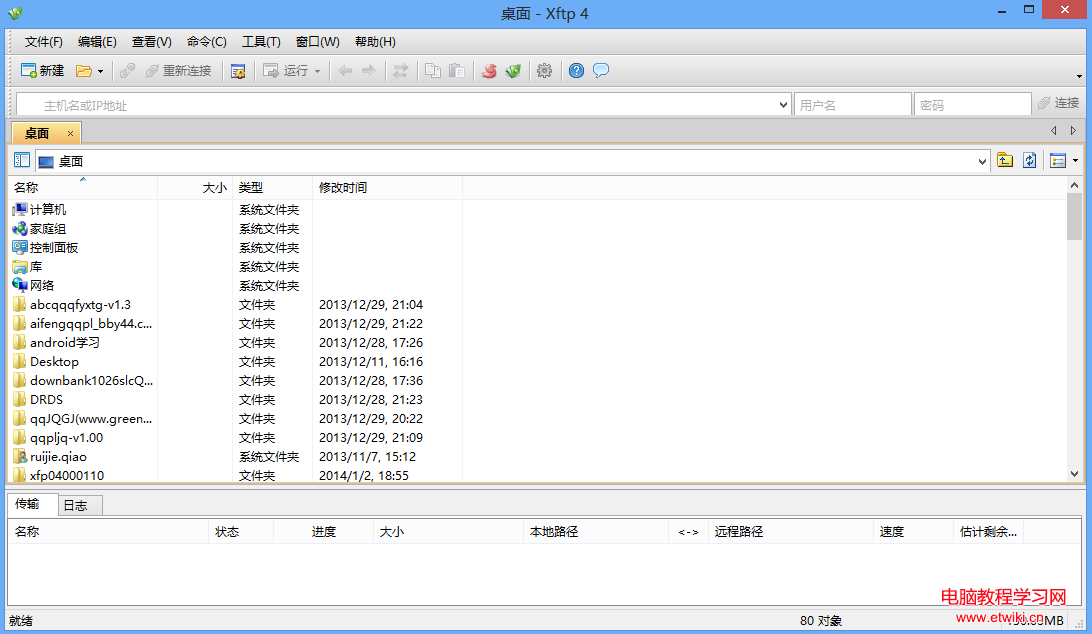This screenshot has width=1092, height=634.
Task: Open the Command (命令) menu
Action: pos(207,42)
